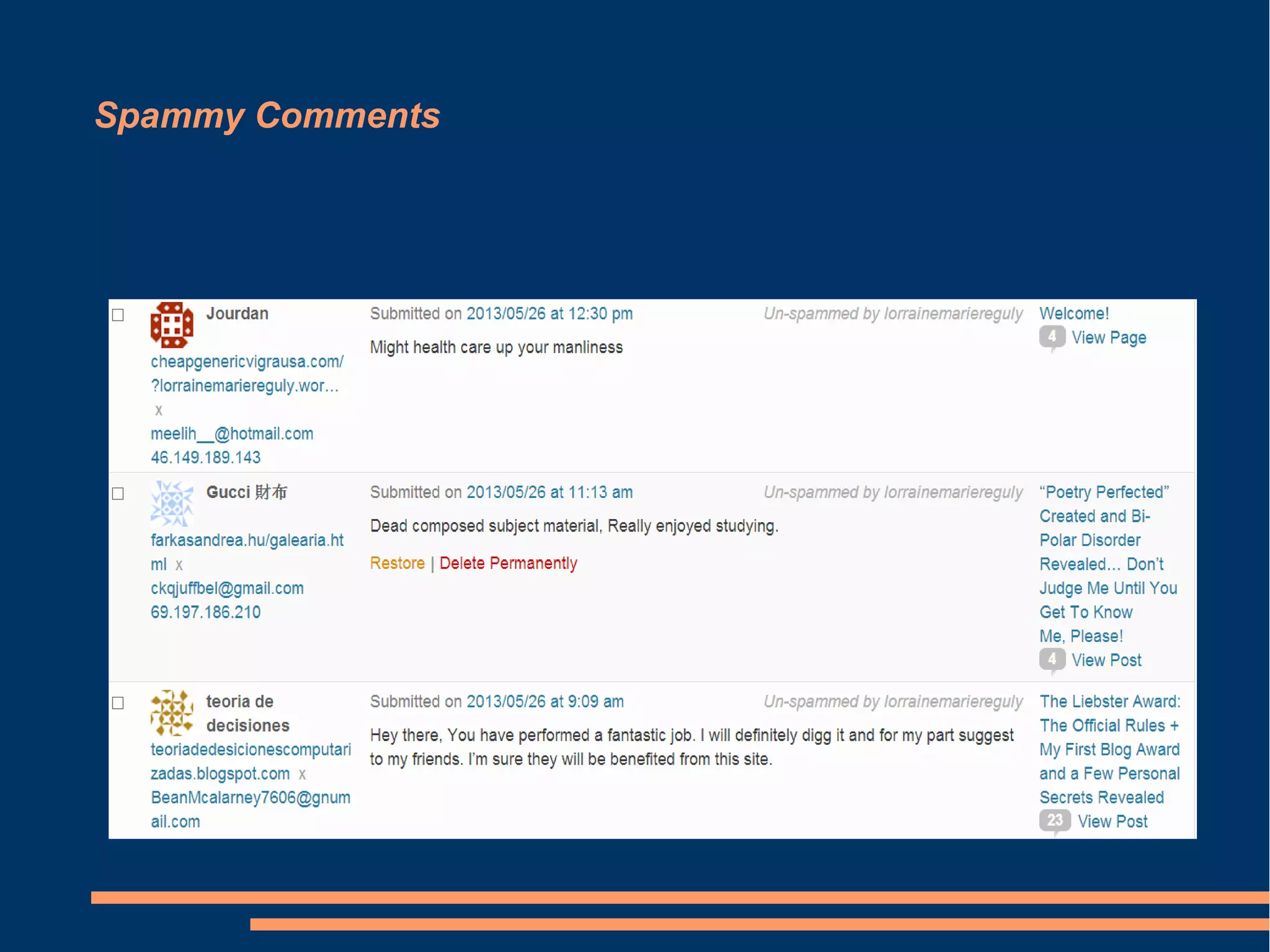Click View Post under Poetry Perfected
Screen dimensions: 1270x952
coord(1106,660)
